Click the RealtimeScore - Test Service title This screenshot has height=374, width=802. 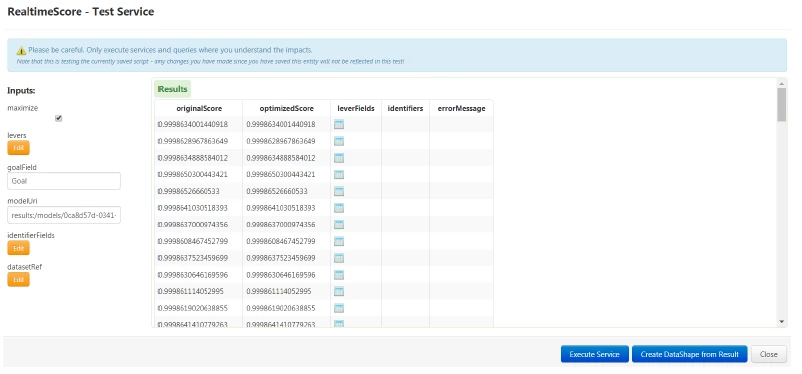pos(81,12)
